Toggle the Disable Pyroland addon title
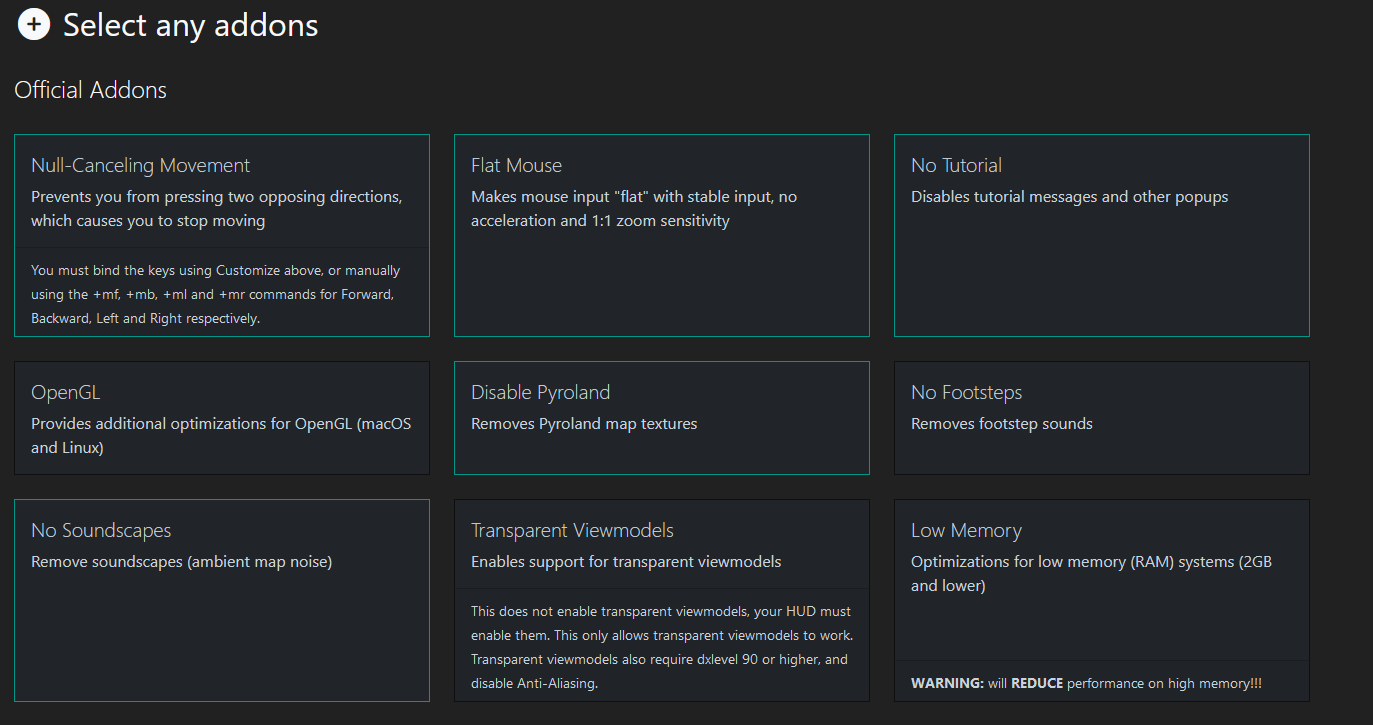Image resolution: width=1373 pixels, height=725 pixels. (x=540, y=392)
